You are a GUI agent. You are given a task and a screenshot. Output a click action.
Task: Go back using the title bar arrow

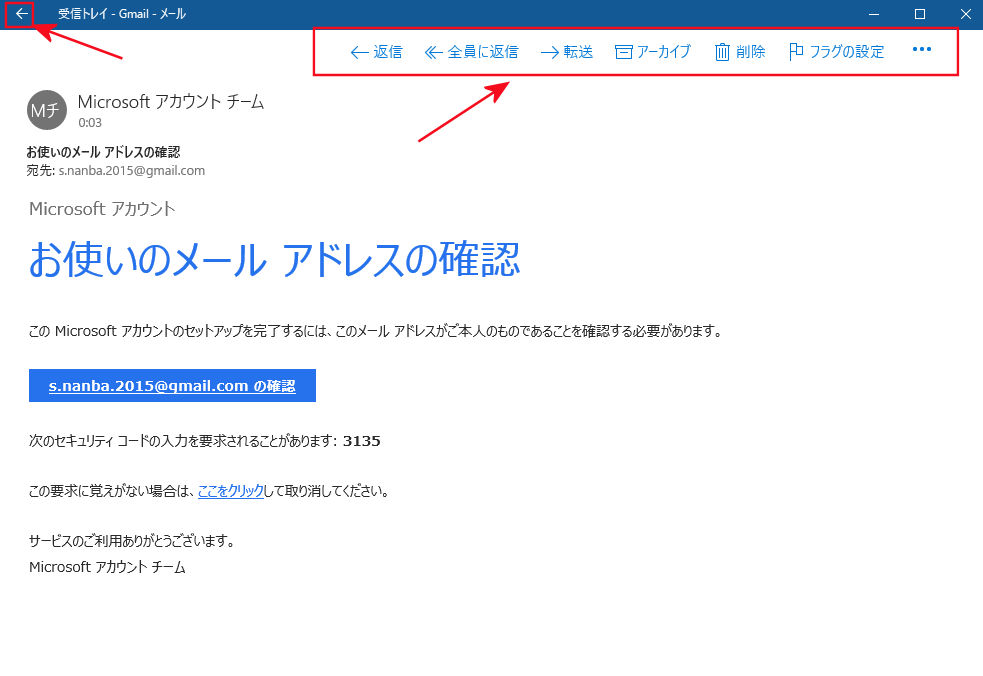[21, 14]
